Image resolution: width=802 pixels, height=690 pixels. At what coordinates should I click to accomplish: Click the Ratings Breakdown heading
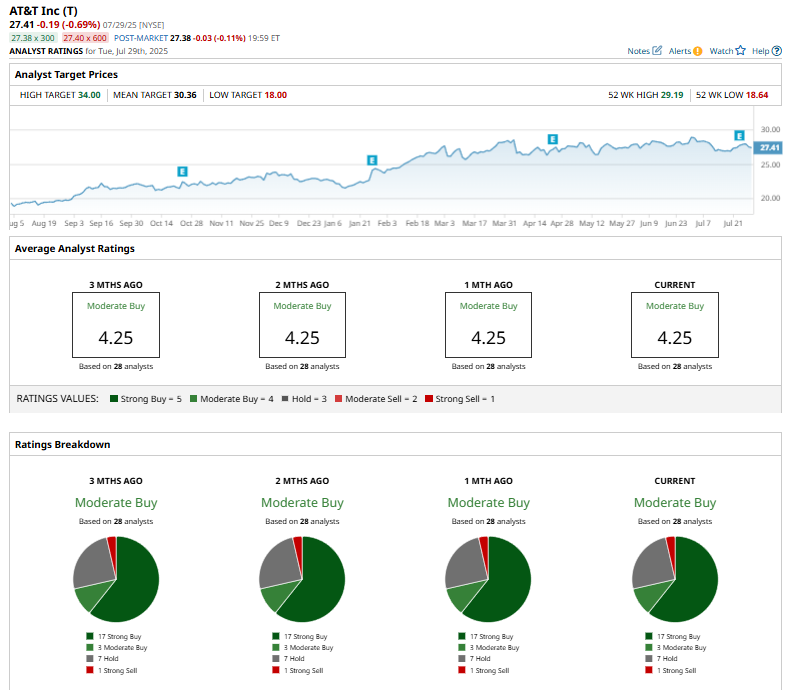pyautogui.click(x=62, y=444)
